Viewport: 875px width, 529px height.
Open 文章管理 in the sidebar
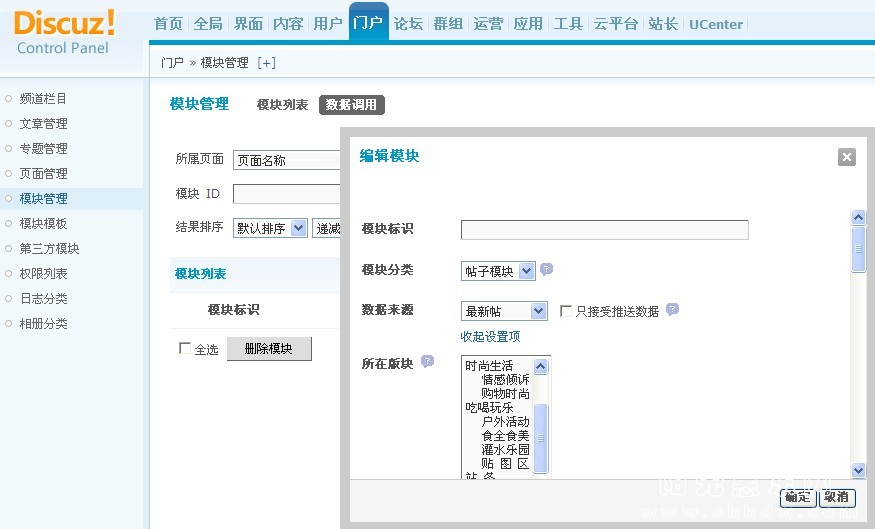(x=43, y=124)
